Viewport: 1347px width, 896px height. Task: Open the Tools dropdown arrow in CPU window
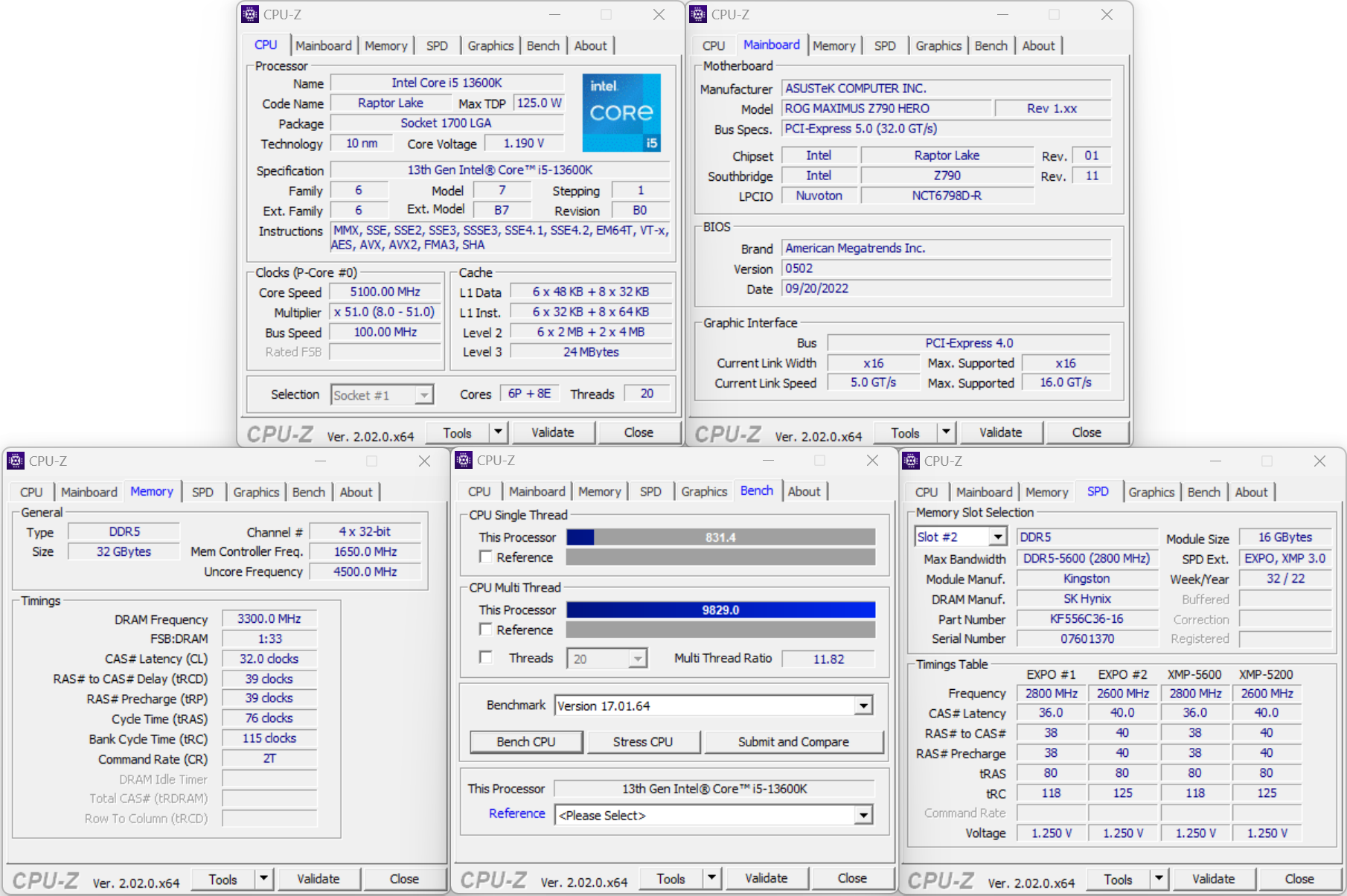click(x=498, y=432)
